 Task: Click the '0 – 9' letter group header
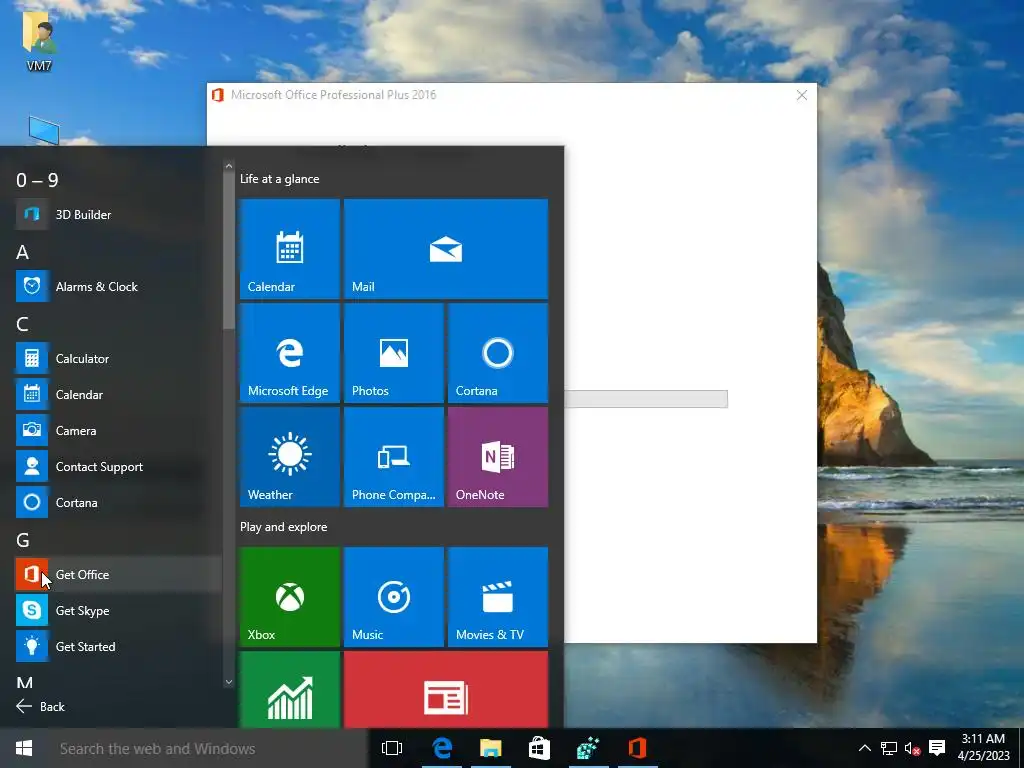pos(37,180)
